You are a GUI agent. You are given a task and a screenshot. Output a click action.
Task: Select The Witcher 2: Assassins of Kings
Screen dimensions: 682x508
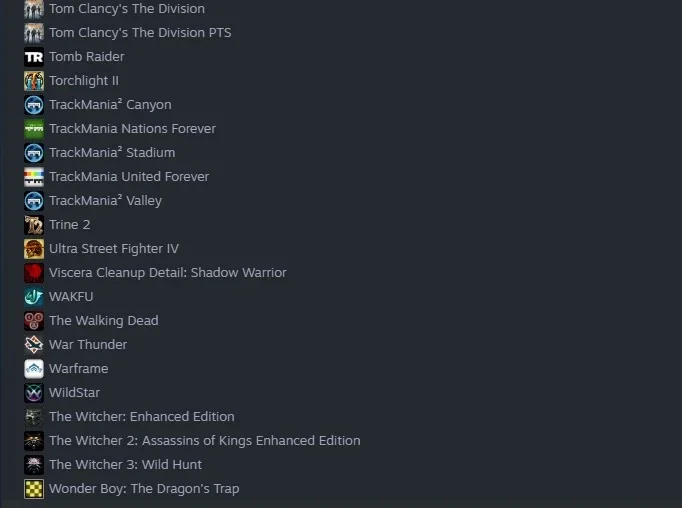204,441
